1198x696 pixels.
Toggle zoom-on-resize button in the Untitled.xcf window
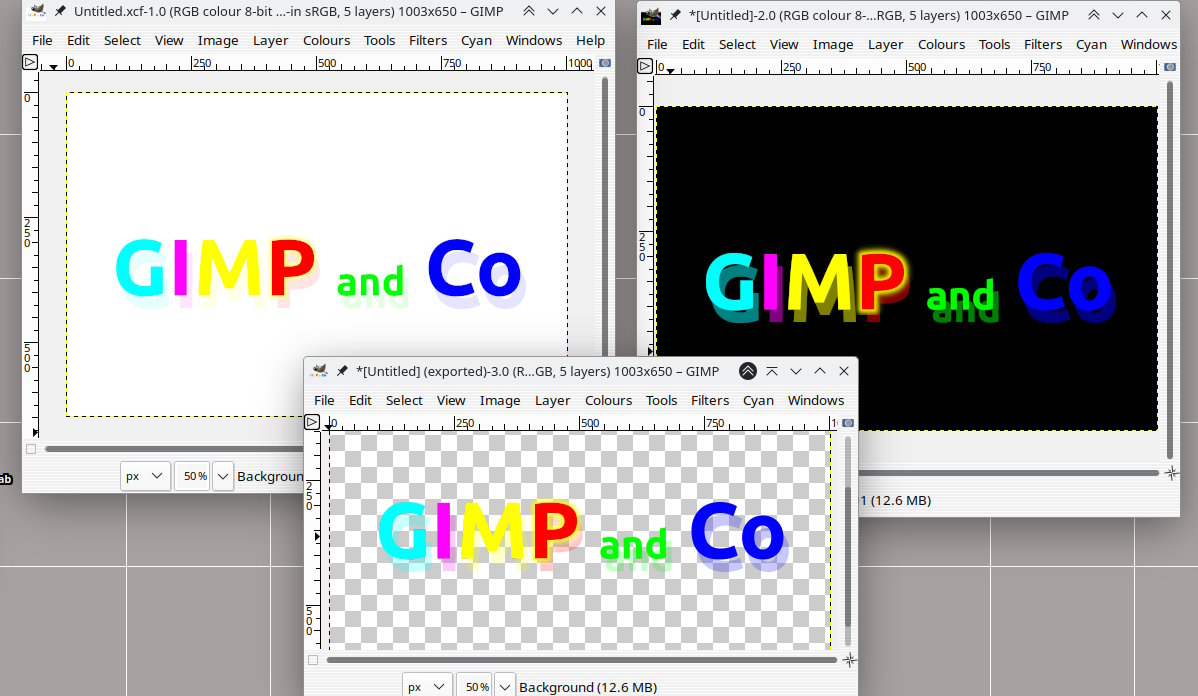(x=605, y=63)
